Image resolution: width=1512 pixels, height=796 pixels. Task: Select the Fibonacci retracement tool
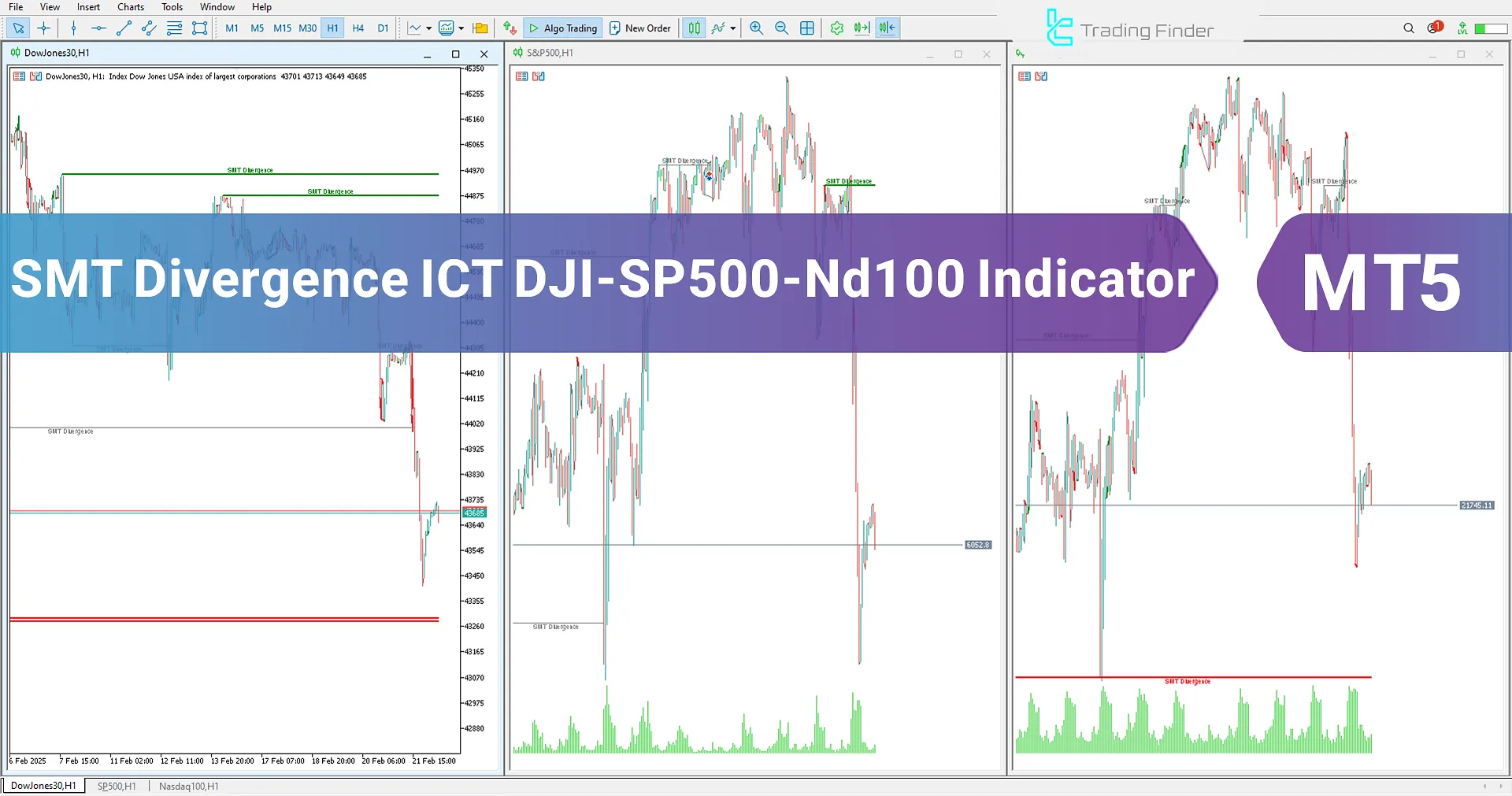point(174,28)
